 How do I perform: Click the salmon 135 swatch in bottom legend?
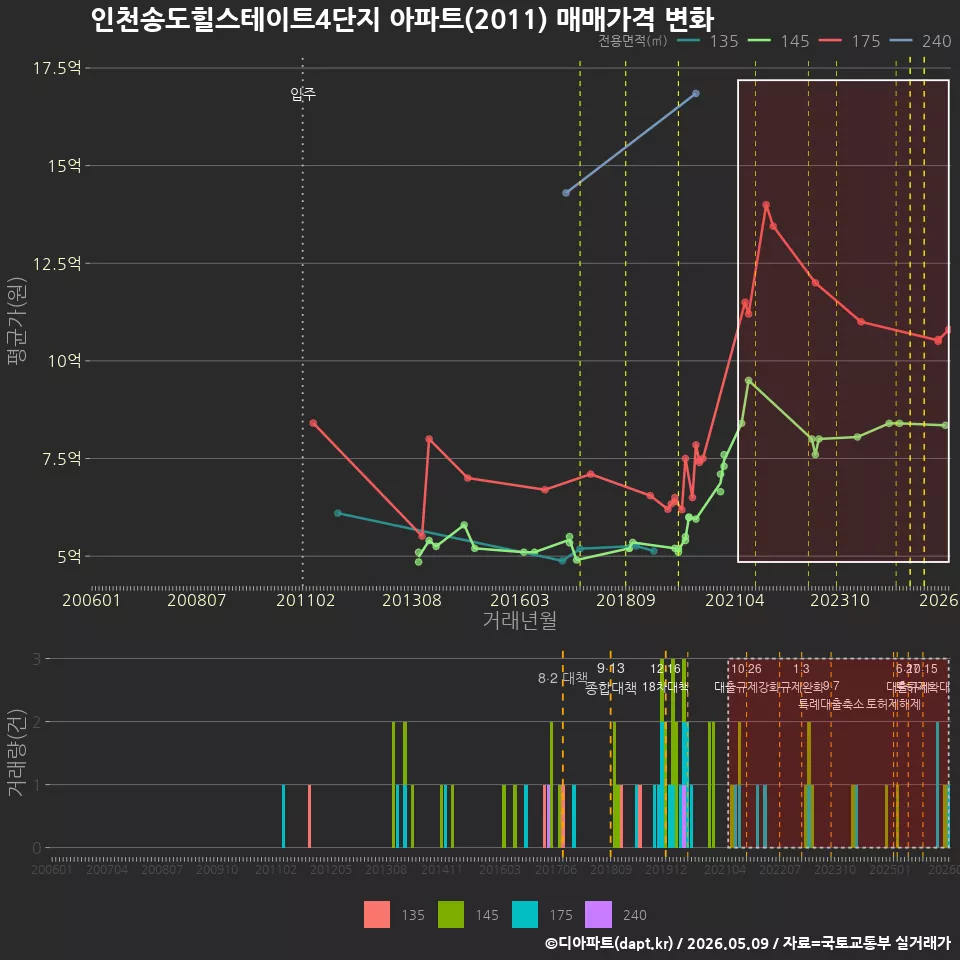(x=377, y=915)
